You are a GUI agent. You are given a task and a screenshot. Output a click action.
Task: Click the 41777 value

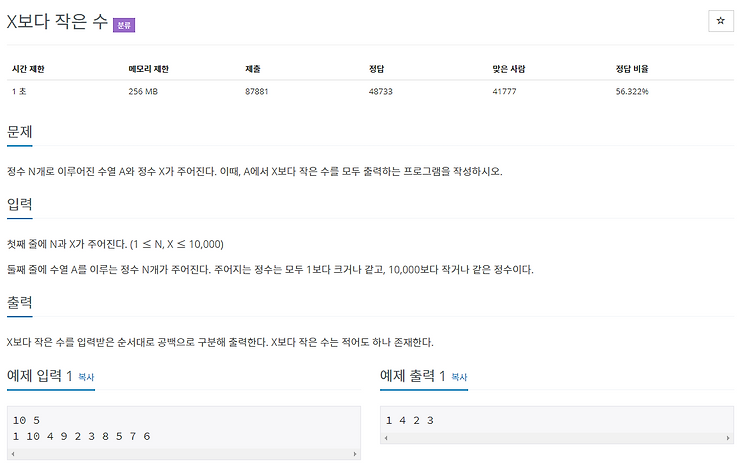[505, 91]
